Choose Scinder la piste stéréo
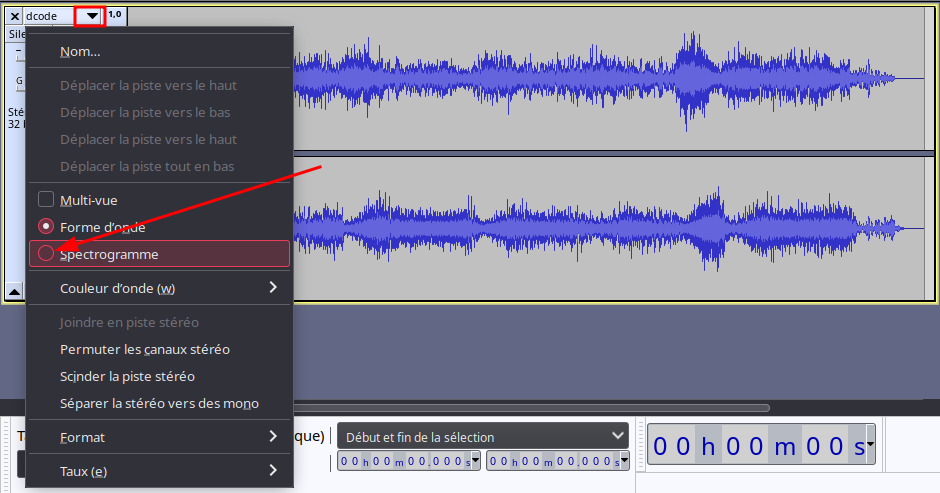Screen dimensions: 940x493 click(x=127, y=376)
